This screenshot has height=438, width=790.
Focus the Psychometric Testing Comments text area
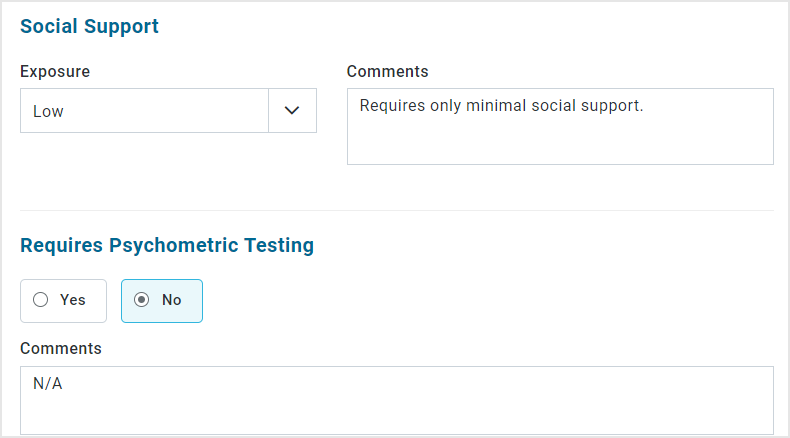point(397,401)
